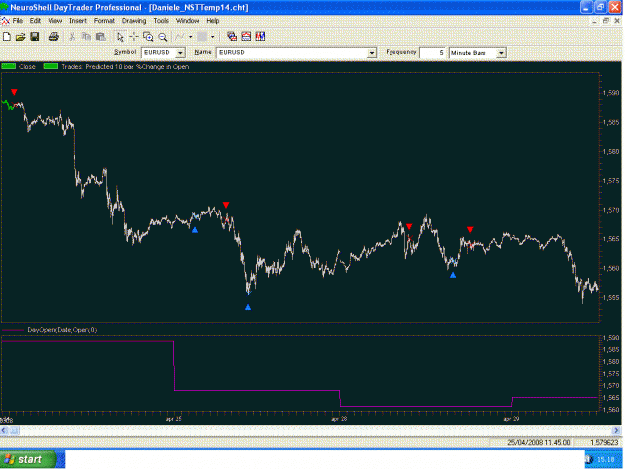The width and height of the screenshot is (625, 469).
Task: Expand the color fill dropdown arrow
Action: click(213, 37)
